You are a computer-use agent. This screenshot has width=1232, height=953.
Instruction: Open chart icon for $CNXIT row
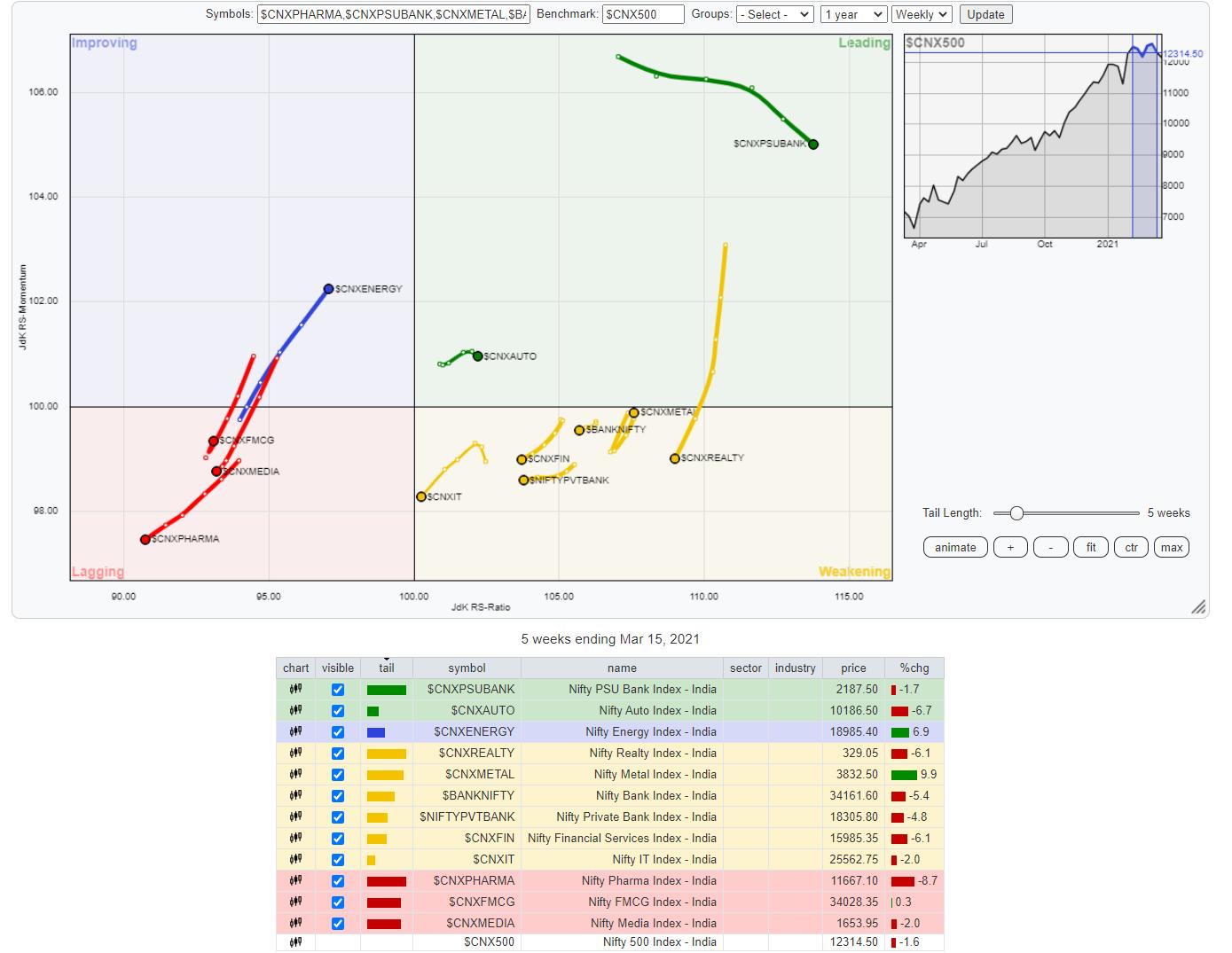pyautogui.click(x=295, y=860)
